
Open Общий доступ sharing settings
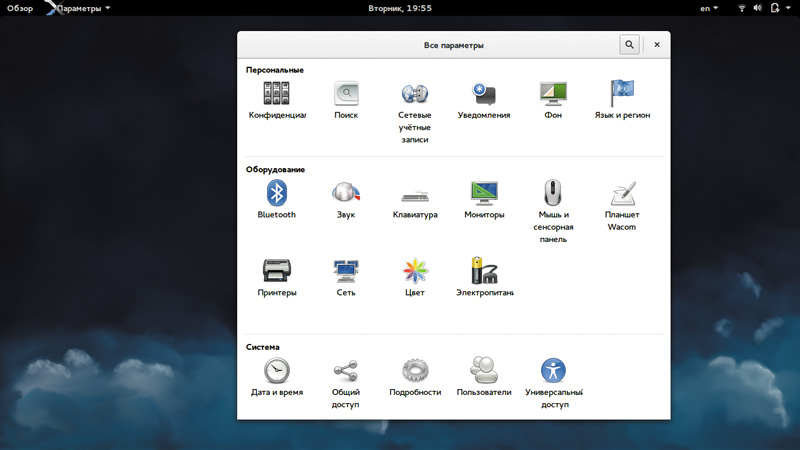coord(346,384)
